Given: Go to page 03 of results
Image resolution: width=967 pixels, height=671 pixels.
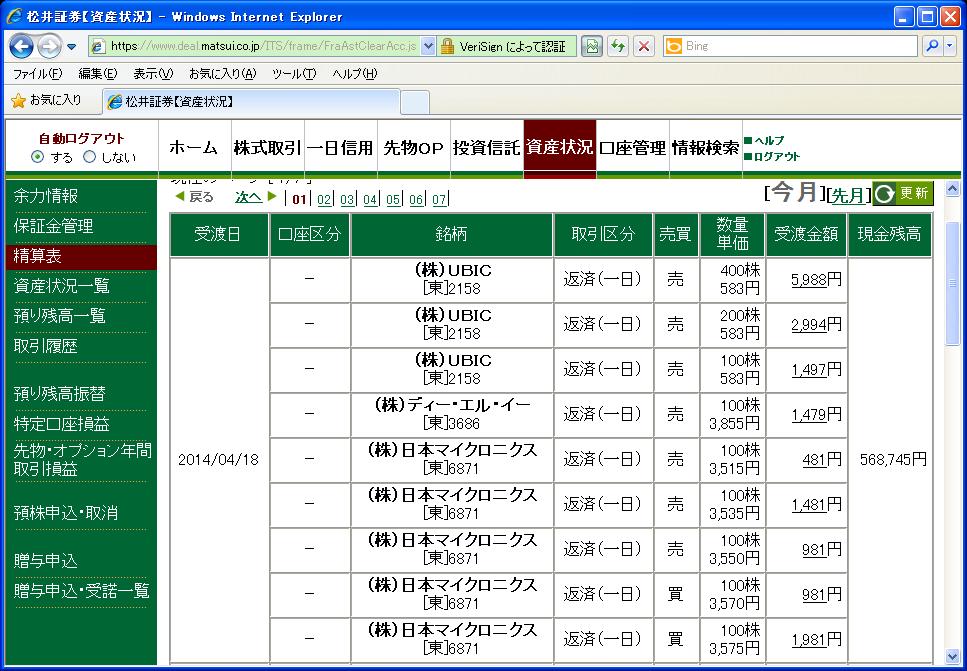Looking at the screenshot, I should point(347,199).
